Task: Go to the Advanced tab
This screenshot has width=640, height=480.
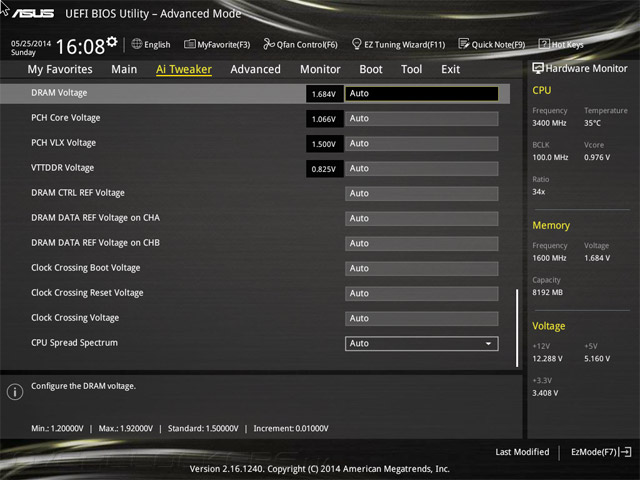Action: [256, 69]
